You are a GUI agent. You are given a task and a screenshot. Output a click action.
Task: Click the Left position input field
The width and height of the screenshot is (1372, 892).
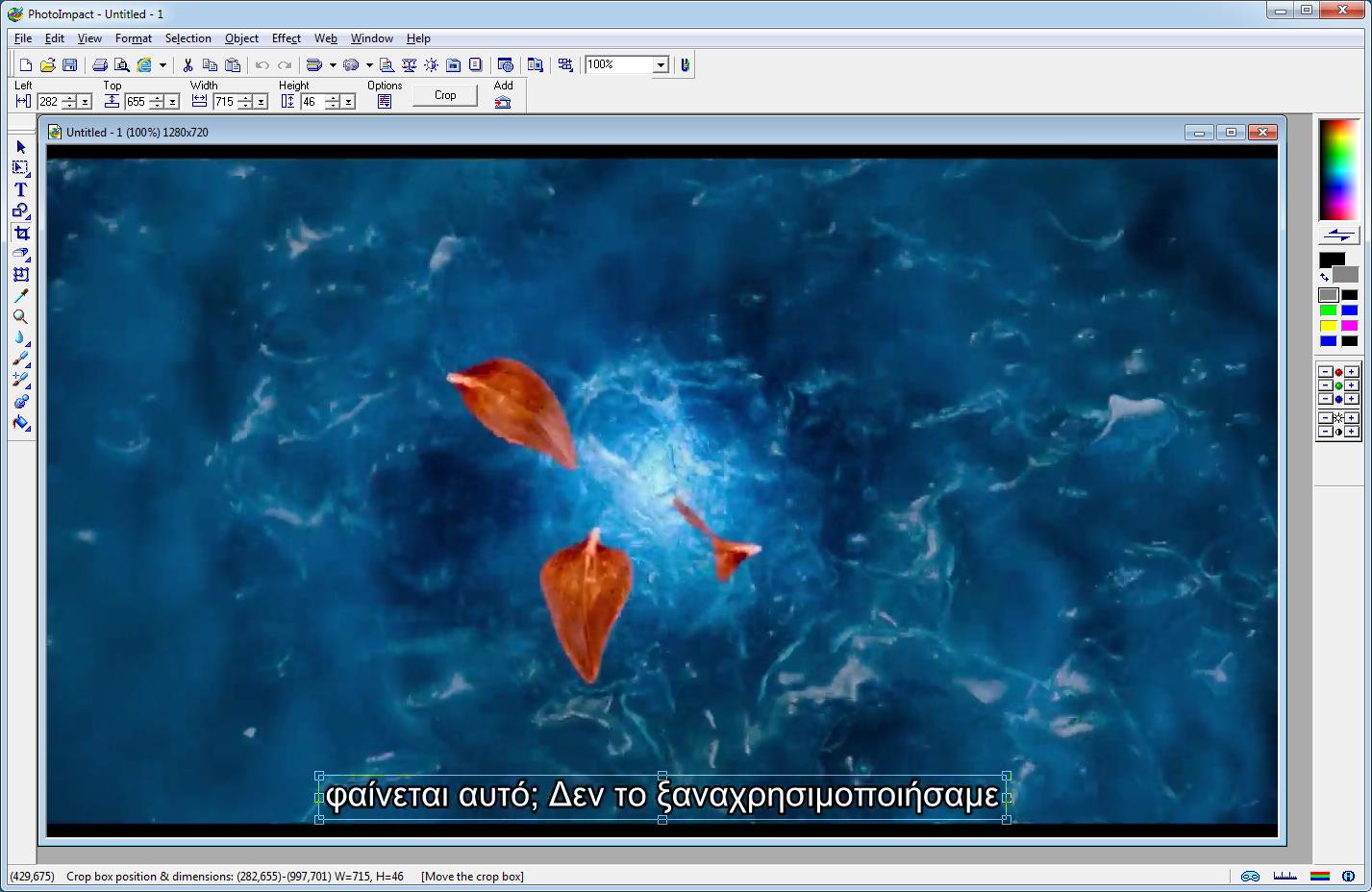coord(49,102)
